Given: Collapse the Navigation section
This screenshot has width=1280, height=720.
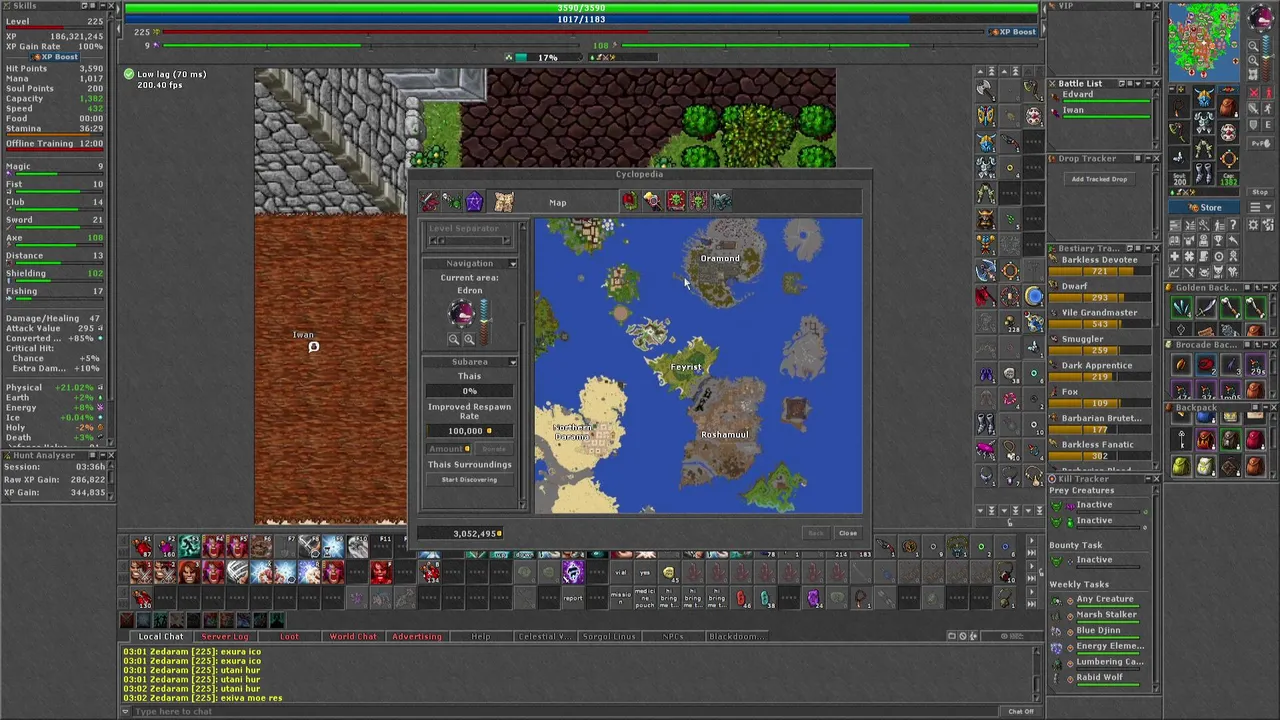Looking at the screenshot, I should pyautogui.click(x=513, y=264).
